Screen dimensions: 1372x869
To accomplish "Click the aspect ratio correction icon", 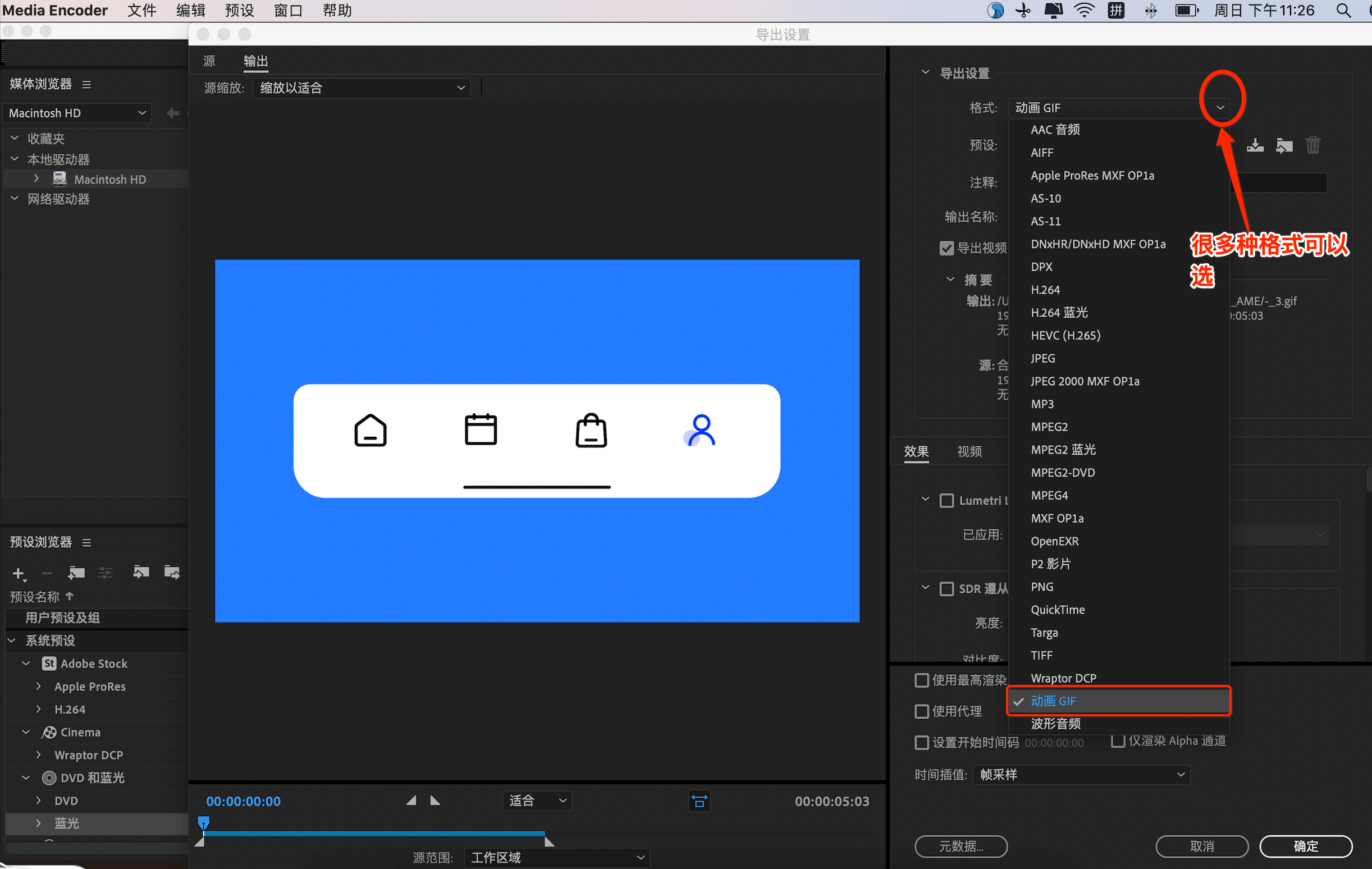I will [x=699, y=801].
